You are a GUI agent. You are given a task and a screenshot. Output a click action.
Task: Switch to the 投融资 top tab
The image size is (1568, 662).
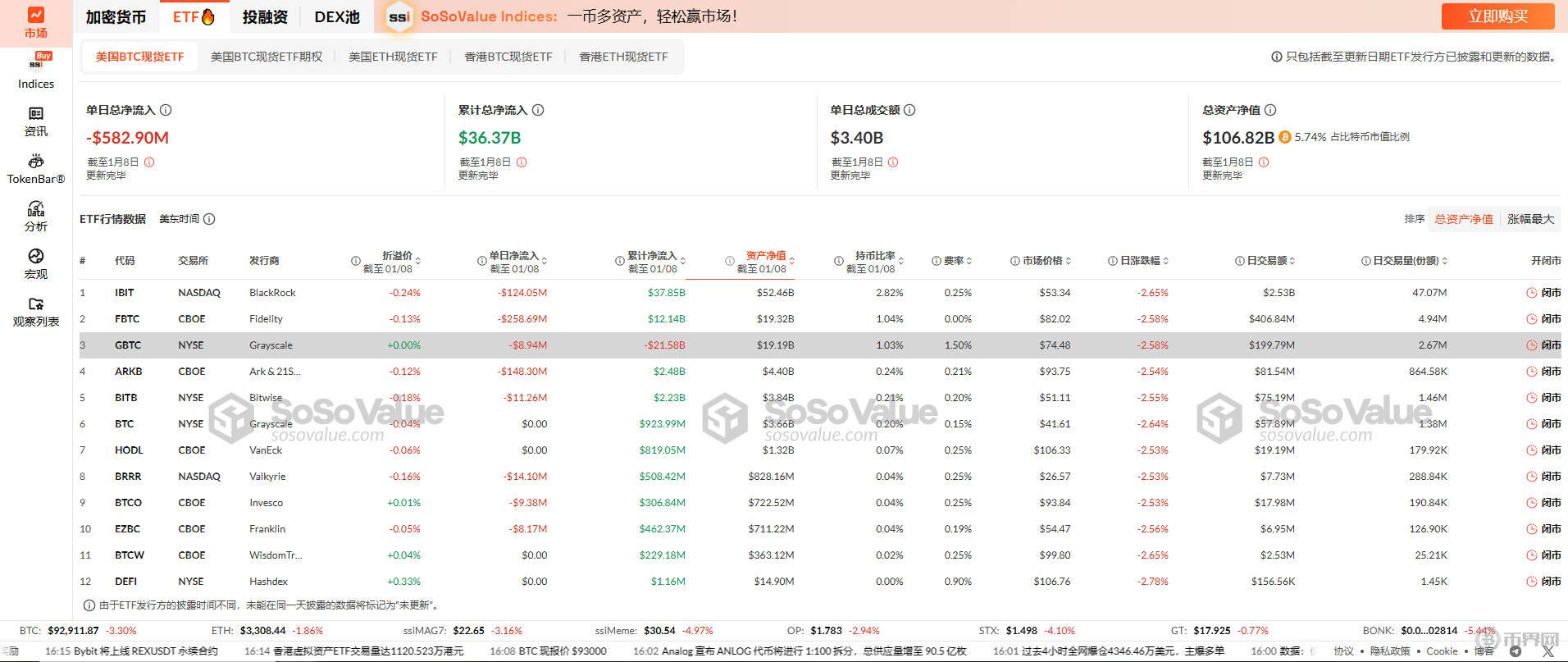pos(265,17)
